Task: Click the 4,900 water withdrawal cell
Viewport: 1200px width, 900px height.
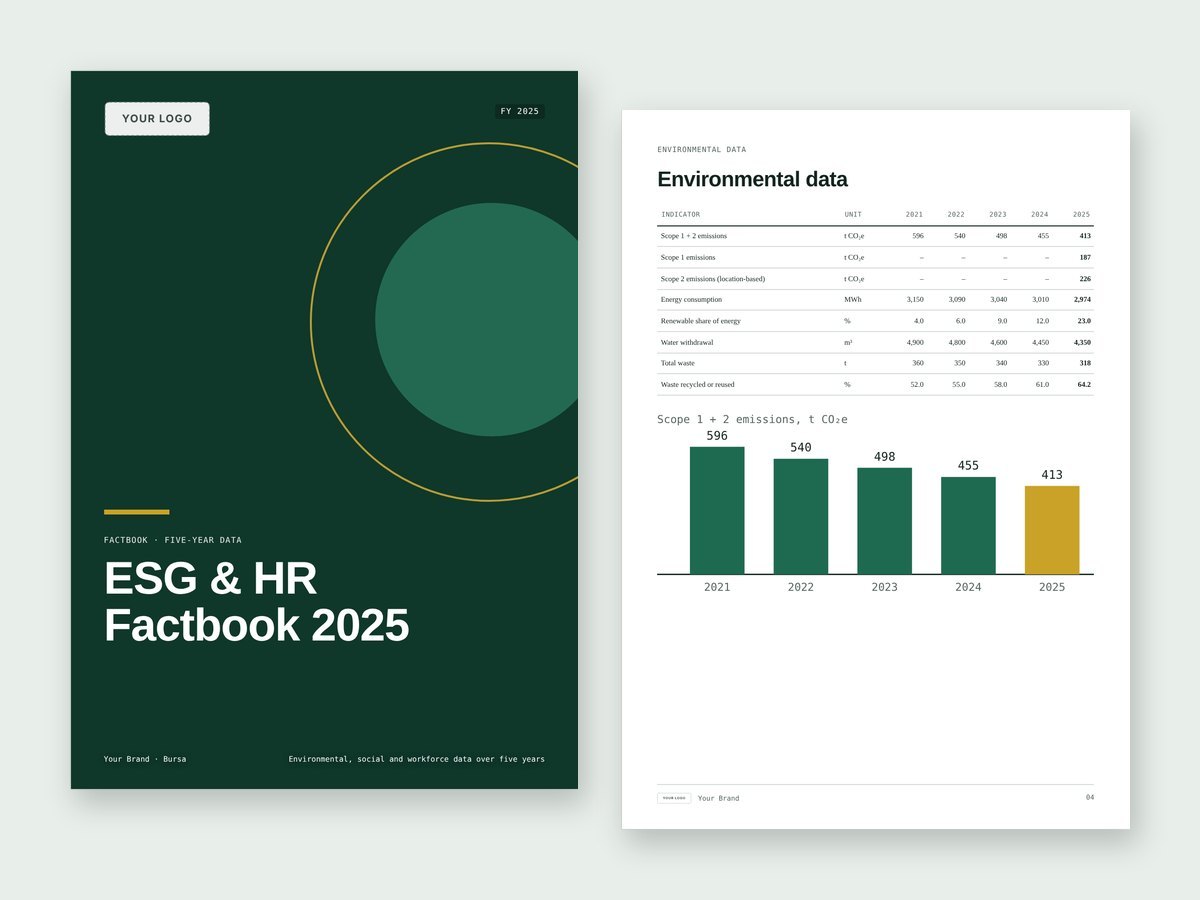Action: [x=915, y=342]
